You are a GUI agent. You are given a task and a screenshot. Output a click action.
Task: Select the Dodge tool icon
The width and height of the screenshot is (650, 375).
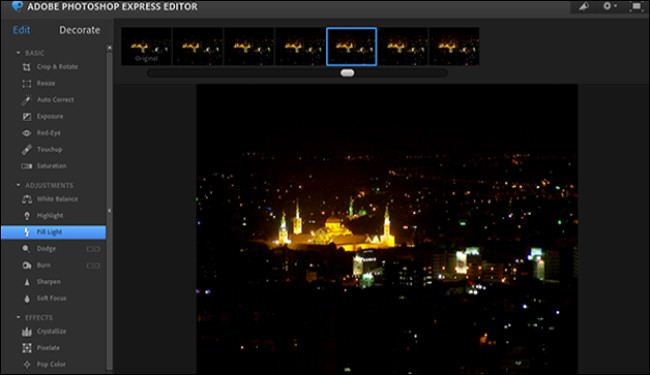point(26,249)
